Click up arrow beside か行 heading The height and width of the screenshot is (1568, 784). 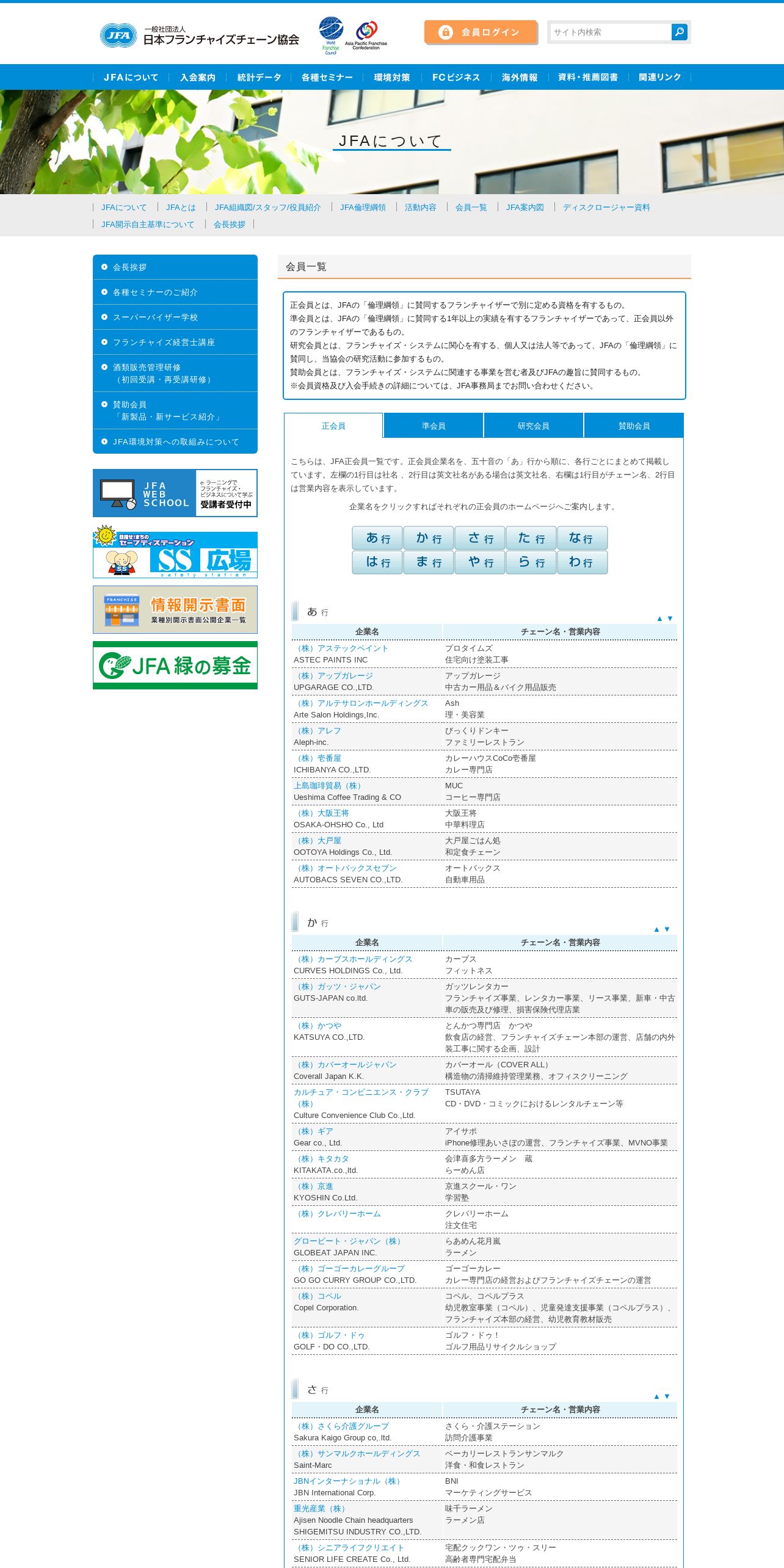click(x=656, y=929)
